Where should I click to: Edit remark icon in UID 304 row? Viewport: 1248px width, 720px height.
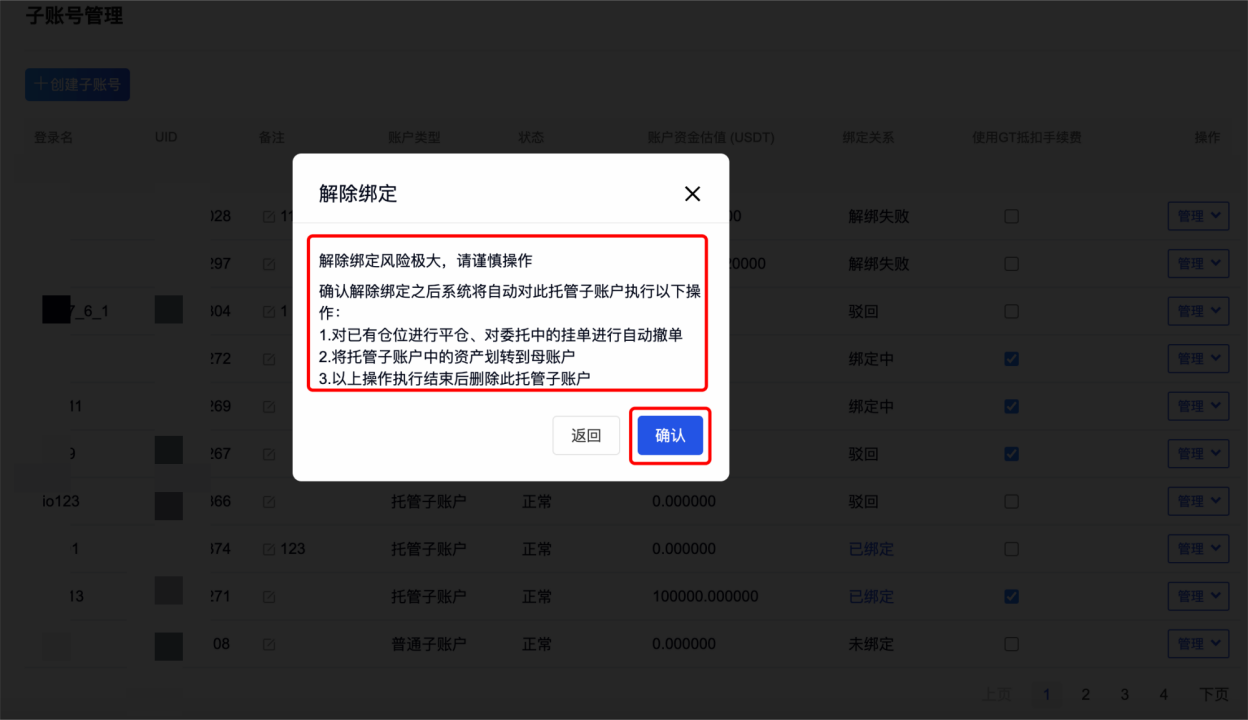pyautogui.click(x=268, y=312)
